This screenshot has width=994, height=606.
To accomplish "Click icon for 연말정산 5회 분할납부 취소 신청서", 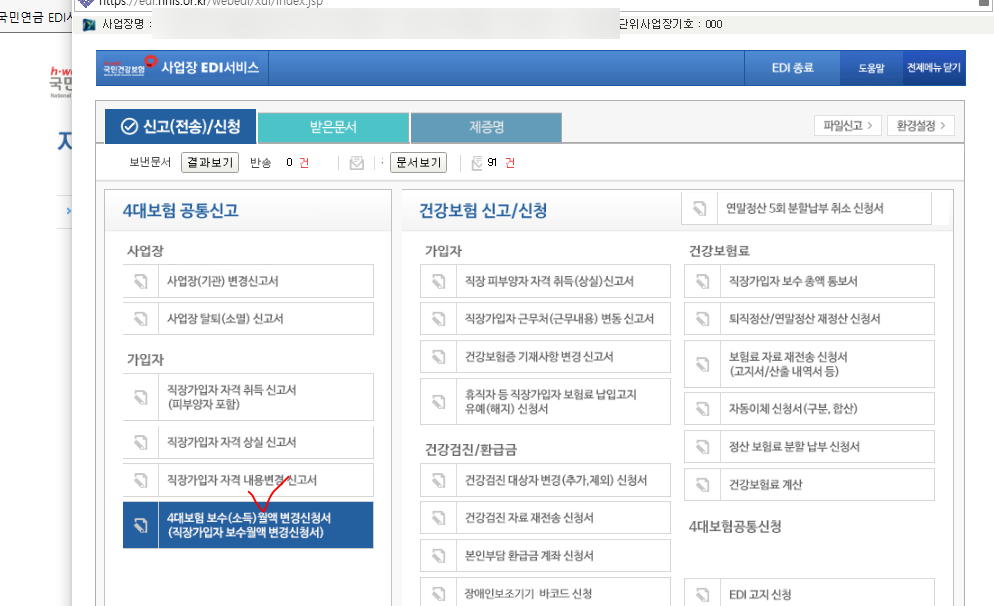I will (x=700, y=209).
